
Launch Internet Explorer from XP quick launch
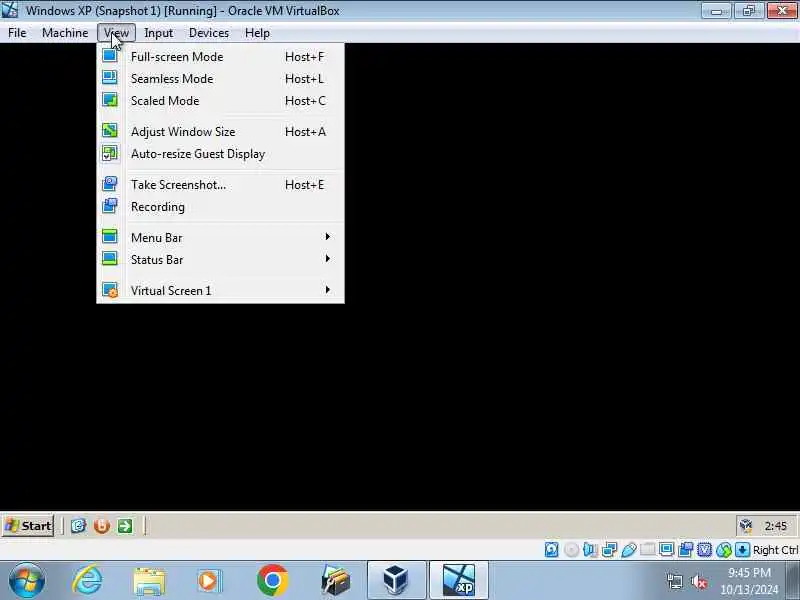tap(79, 526)
